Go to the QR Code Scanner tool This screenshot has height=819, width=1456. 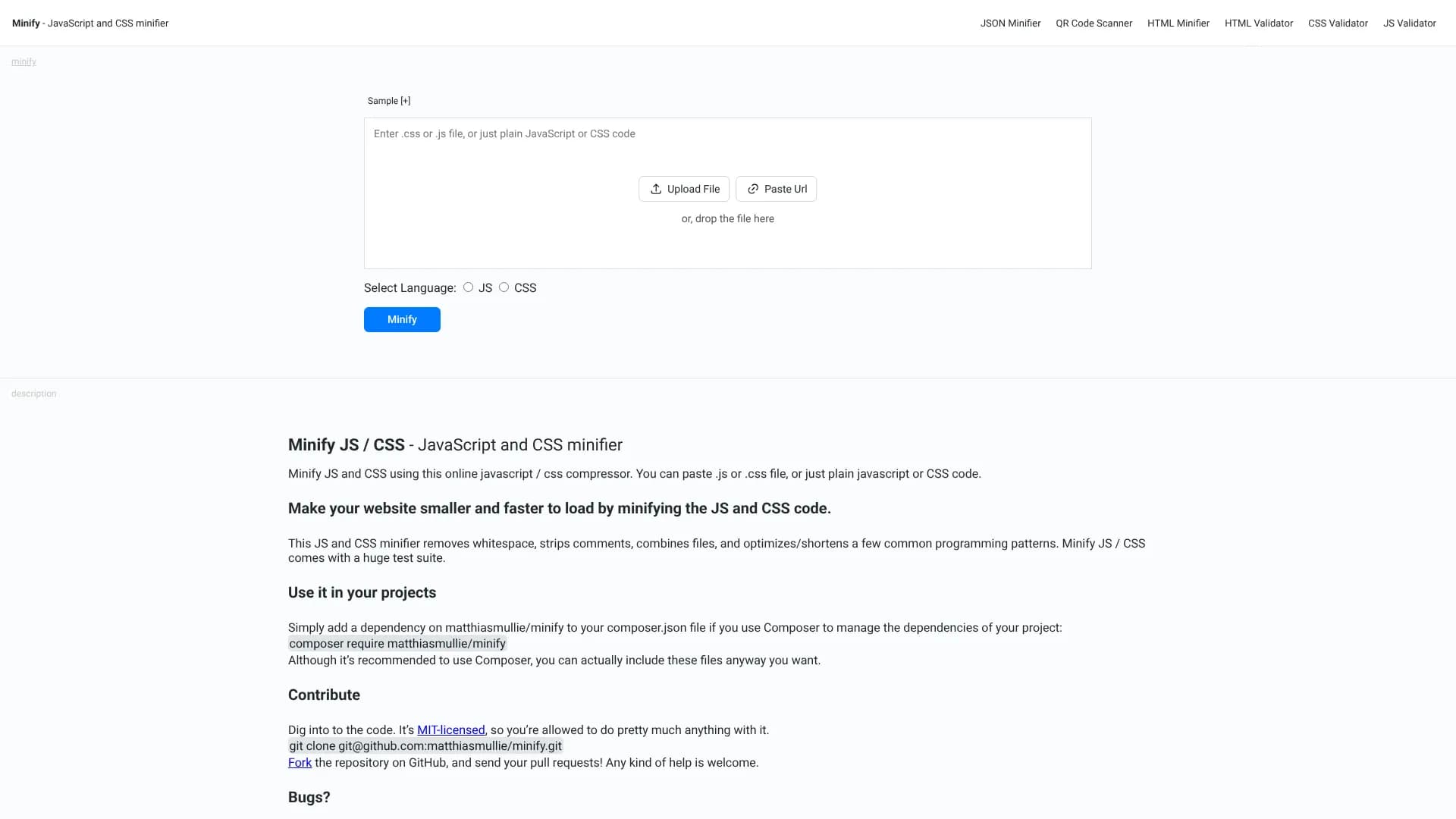point(1094,23)
